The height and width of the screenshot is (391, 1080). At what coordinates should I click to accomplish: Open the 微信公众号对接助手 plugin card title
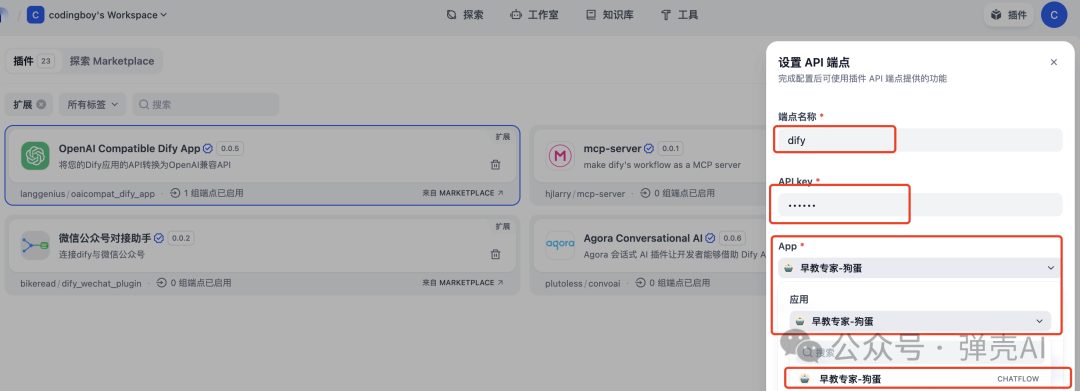click(x=105, y=238)
